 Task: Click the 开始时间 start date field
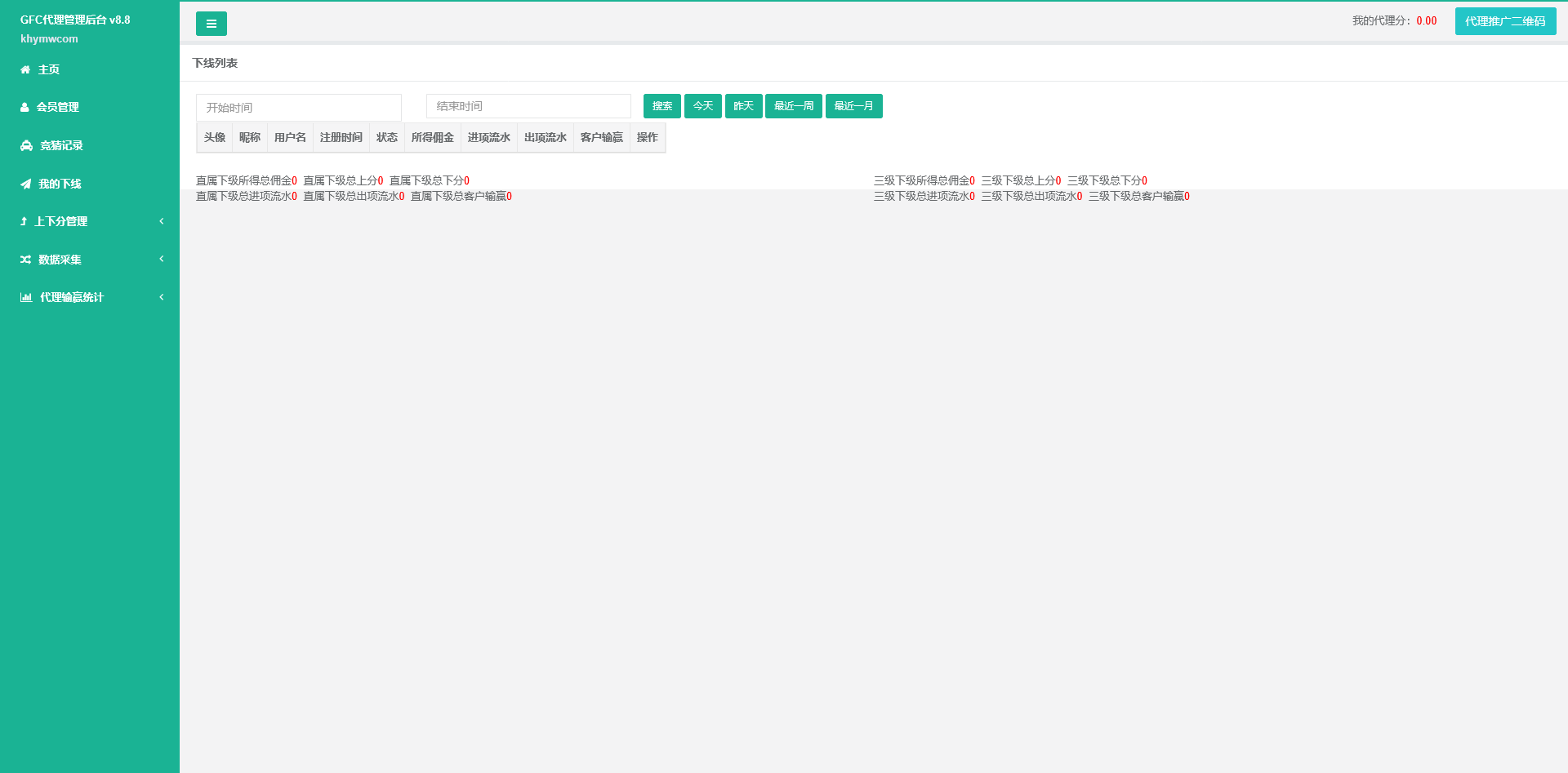pos(298,107)
